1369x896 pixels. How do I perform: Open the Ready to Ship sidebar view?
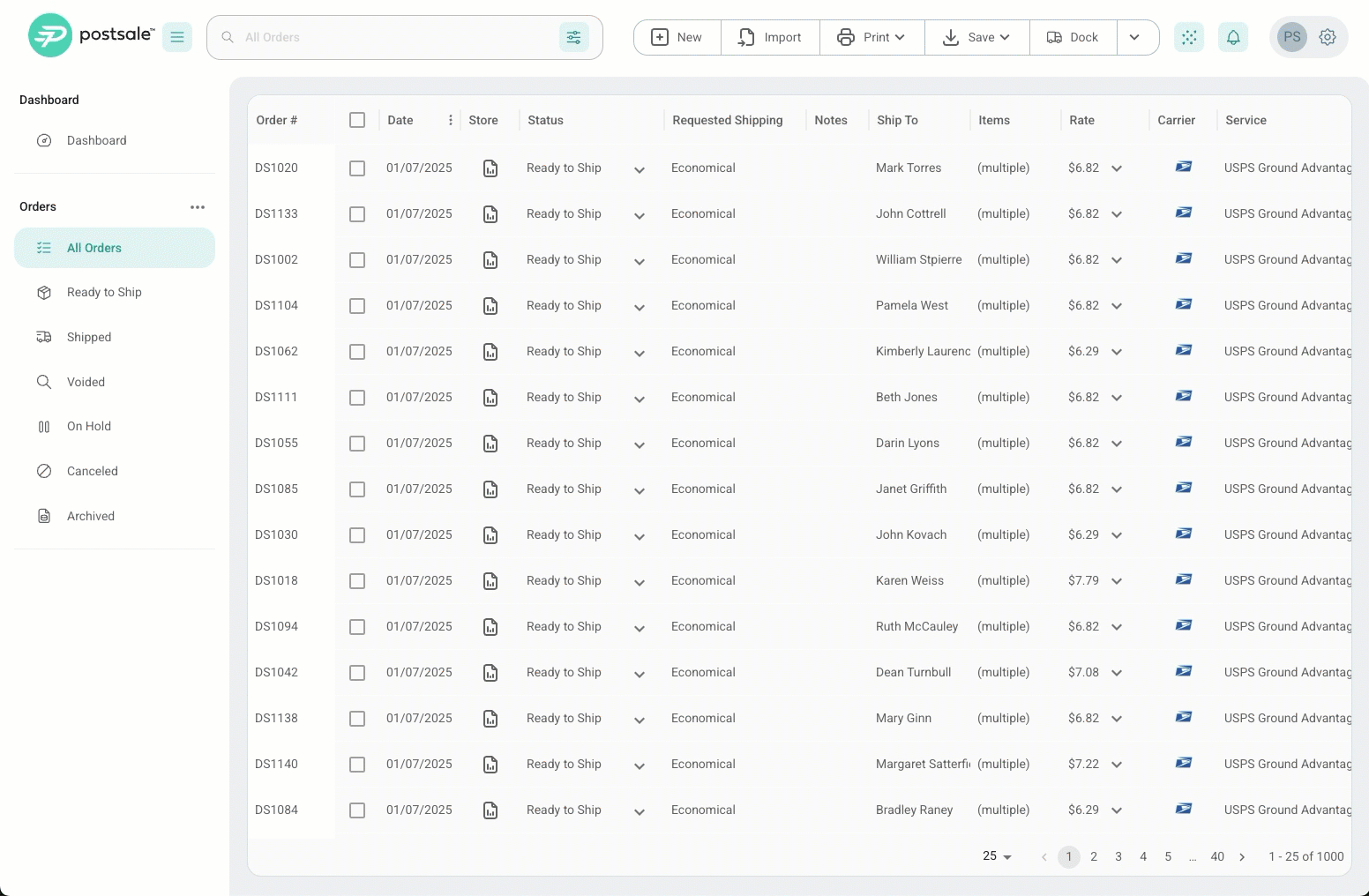pyautogui.click(x=104, y=293)
